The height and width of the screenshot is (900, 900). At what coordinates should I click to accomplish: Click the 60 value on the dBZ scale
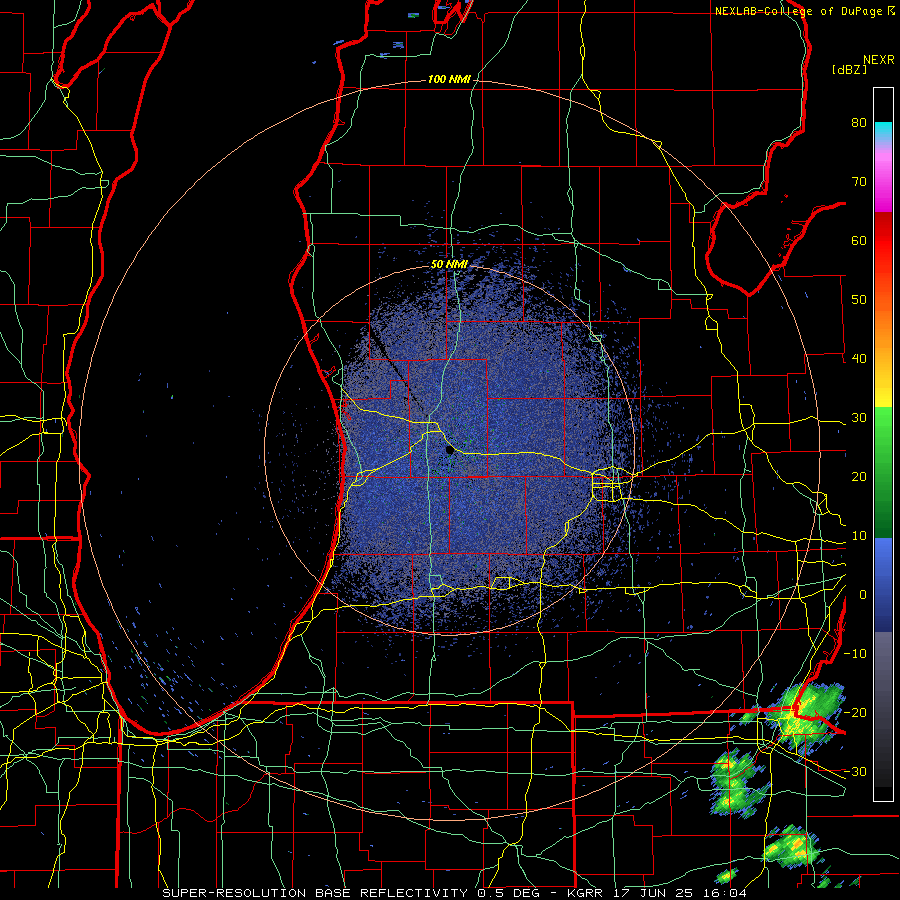(859, 240)
